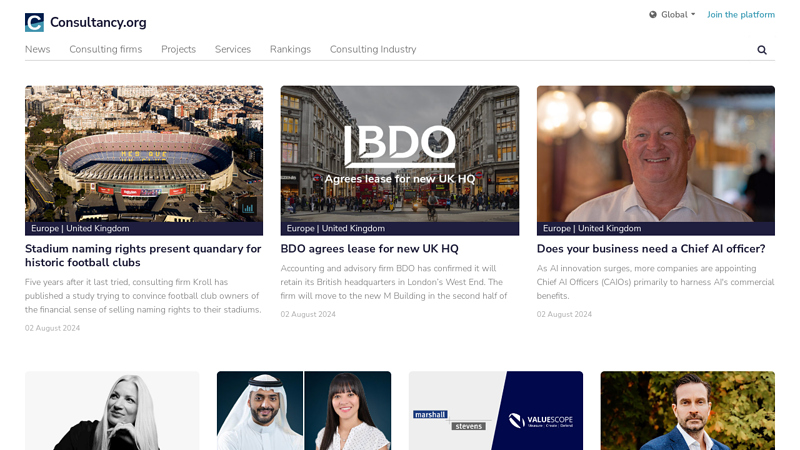Screen dimensions: 800x450
Task: Open the BDO agrees lease headline
Action: 369,249
